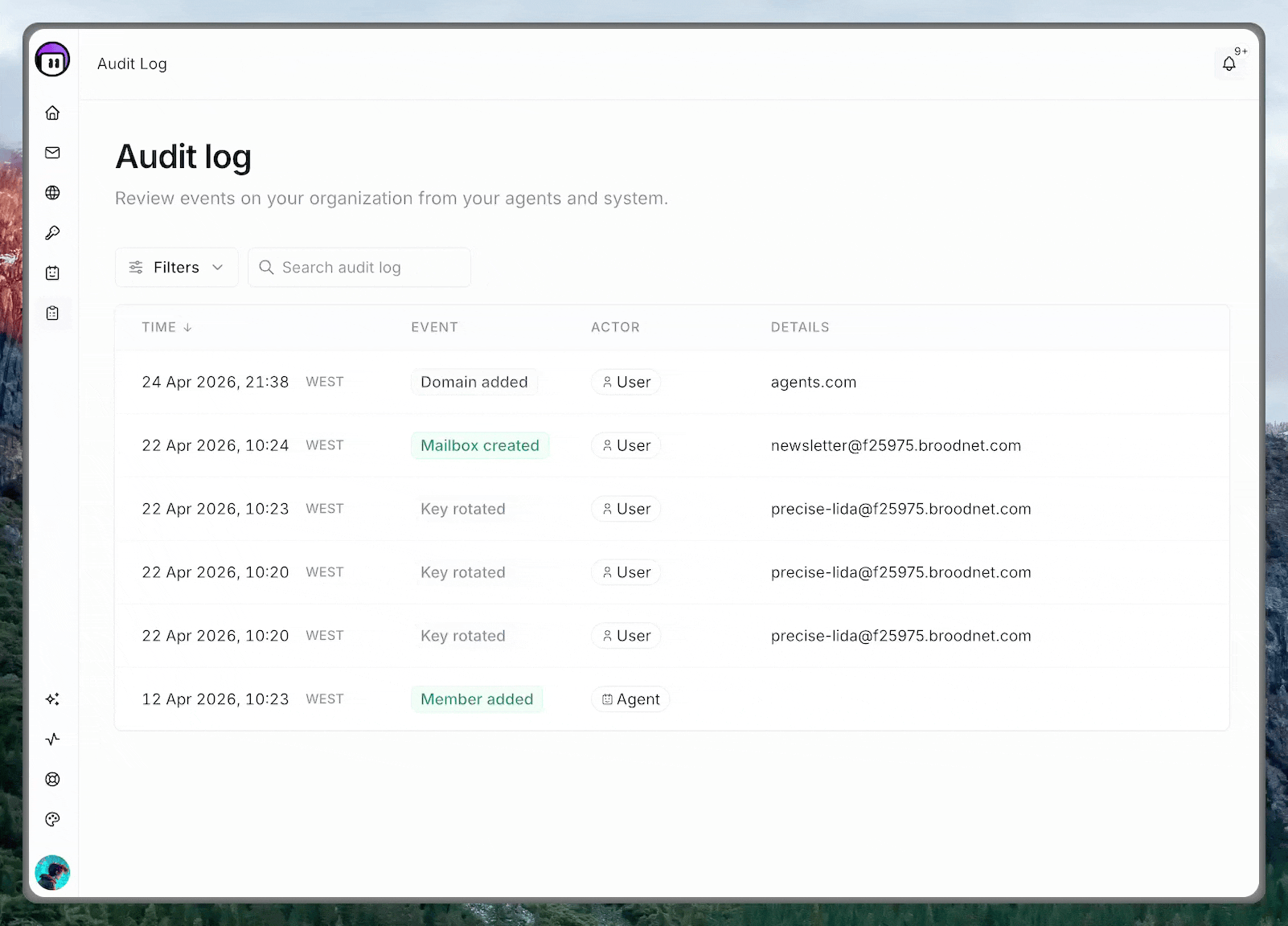
Task: Click the EVENT column header
Action: [434, 327]
